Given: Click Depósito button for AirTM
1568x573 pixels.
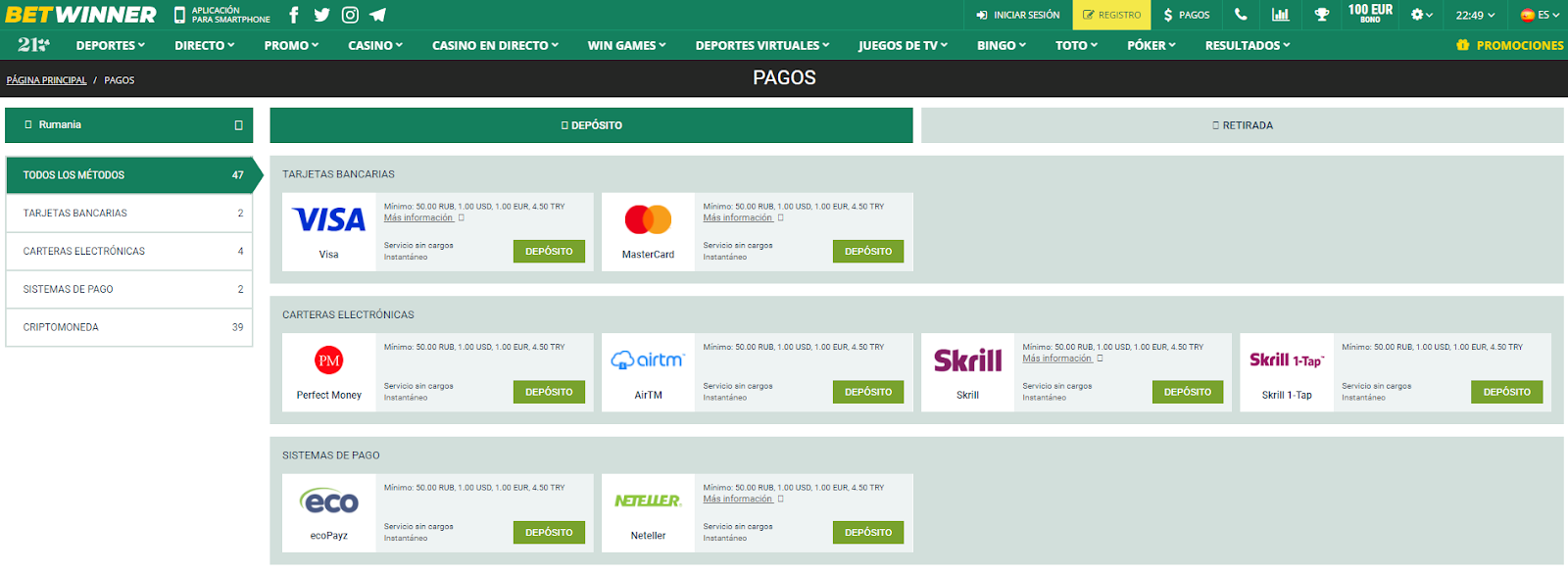Looking at the screenshot, I should pos(868,392).
